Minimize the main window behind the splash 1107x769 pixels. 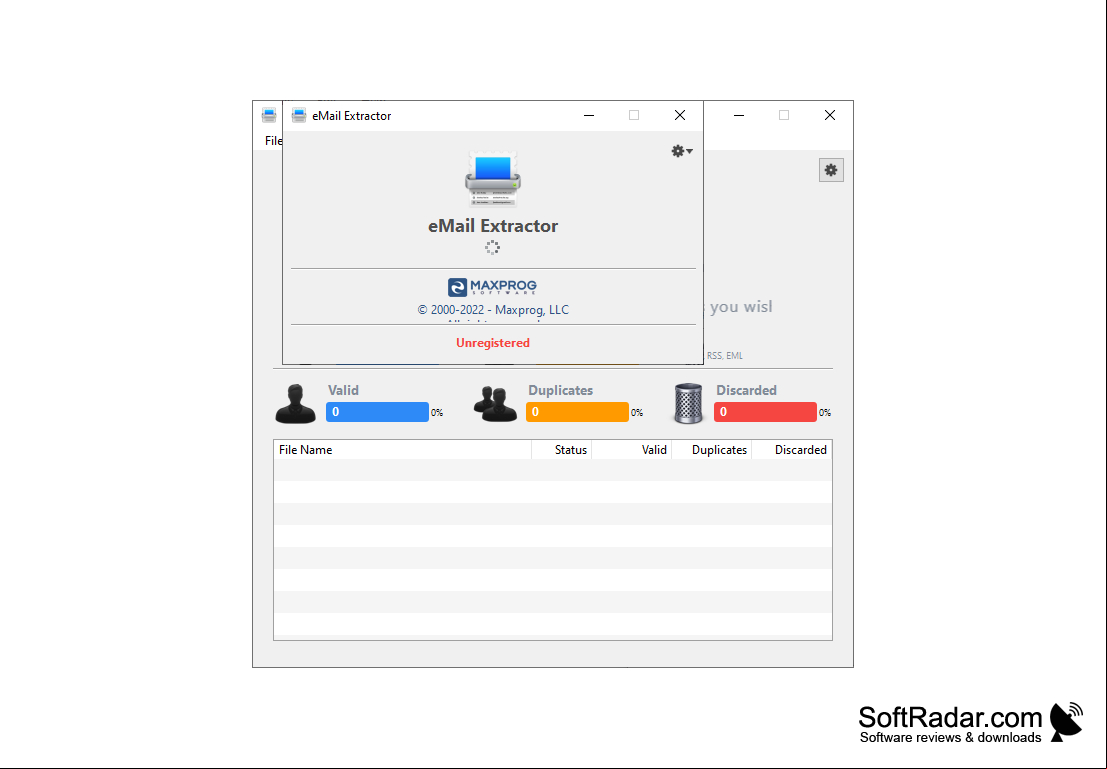click(739, 115)
